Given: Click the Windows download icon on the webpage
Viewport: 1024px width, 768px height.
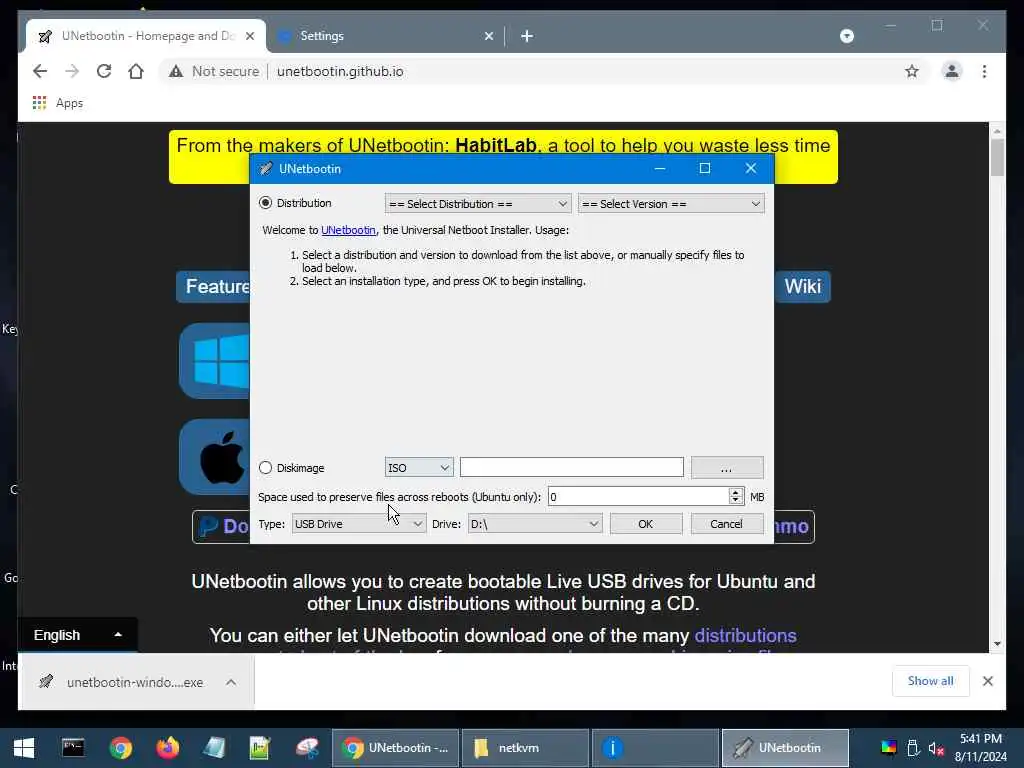Looking at the screenshot, I should 215,361.
